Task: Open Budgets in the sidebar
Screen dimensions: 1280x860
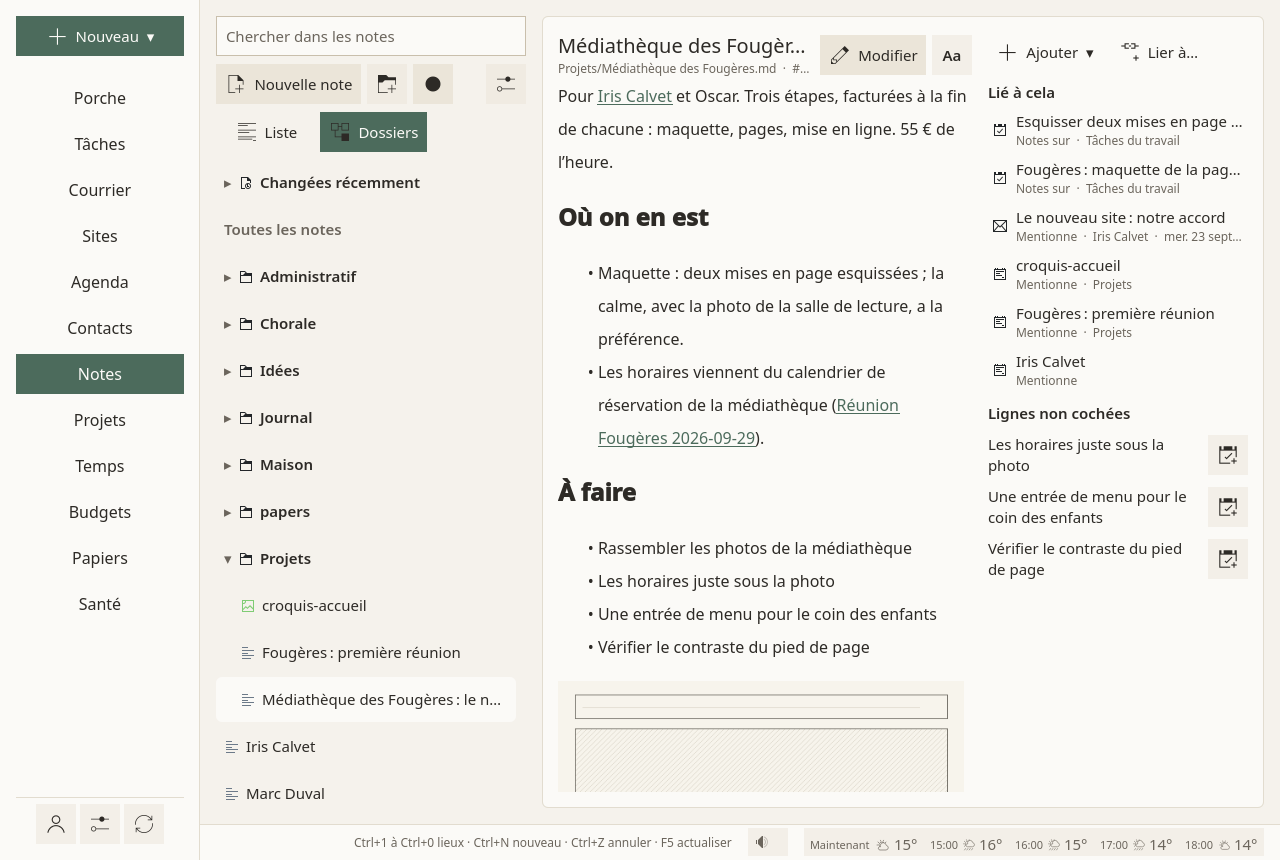Action: [x=100, y=512]
